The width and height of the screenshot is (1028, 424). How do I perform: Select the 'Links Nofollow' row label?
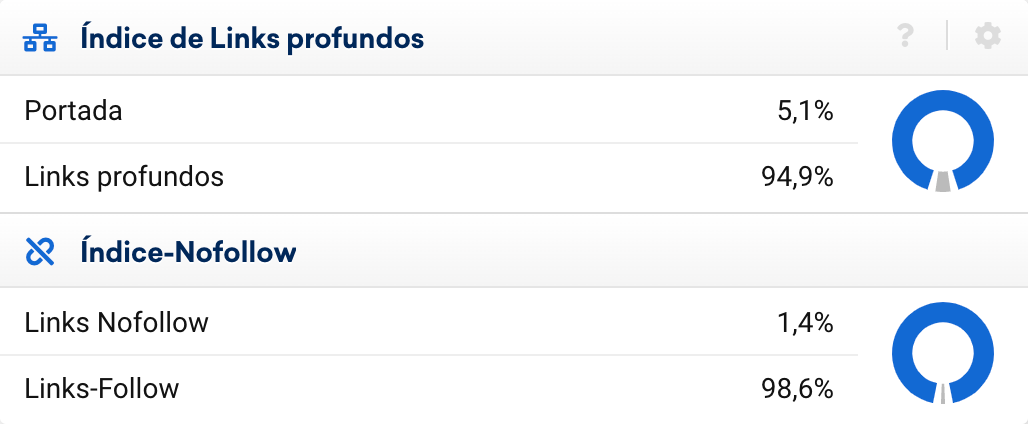click(116, 323)
